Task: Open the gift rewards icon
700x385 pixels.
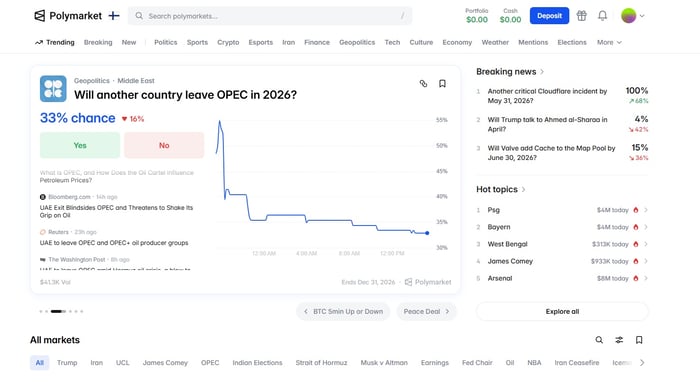Action: (581, 16)
